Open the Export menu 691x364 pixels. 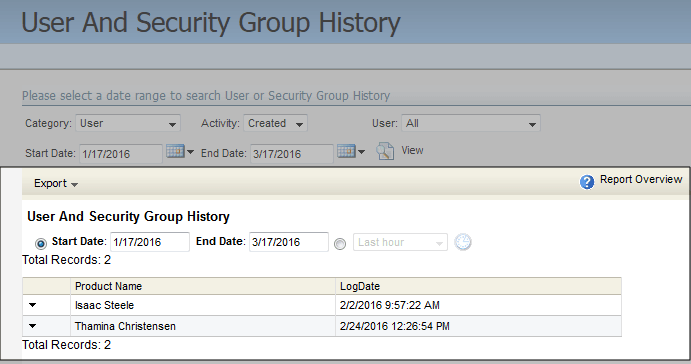[x=56, y=183]
